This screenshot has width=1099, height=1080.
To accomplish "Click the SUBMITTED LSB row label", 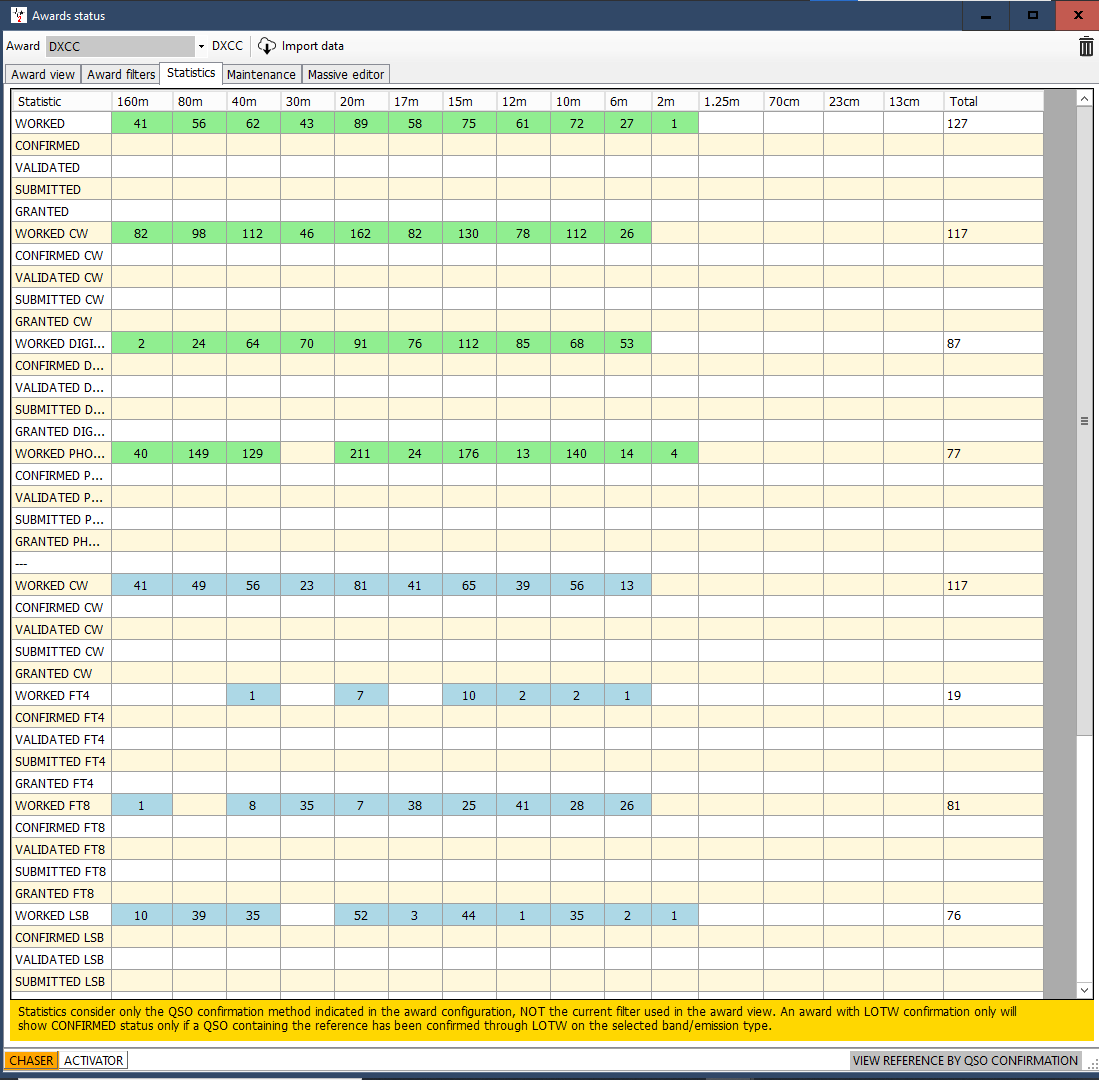I will (x=62, y=981).
